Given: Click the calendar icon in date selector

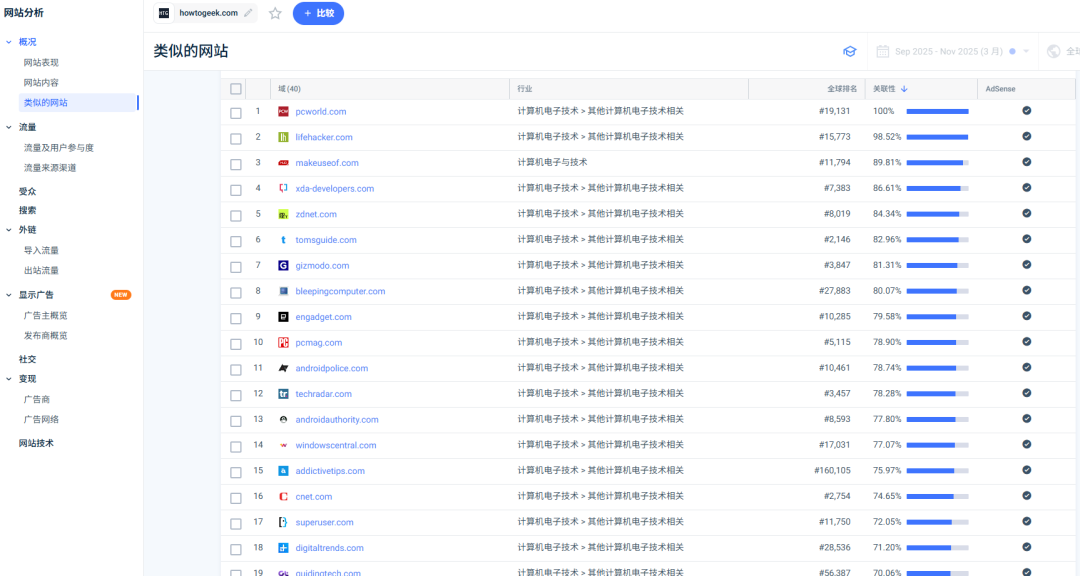Looking at the screenshot, I should point(882,52).
